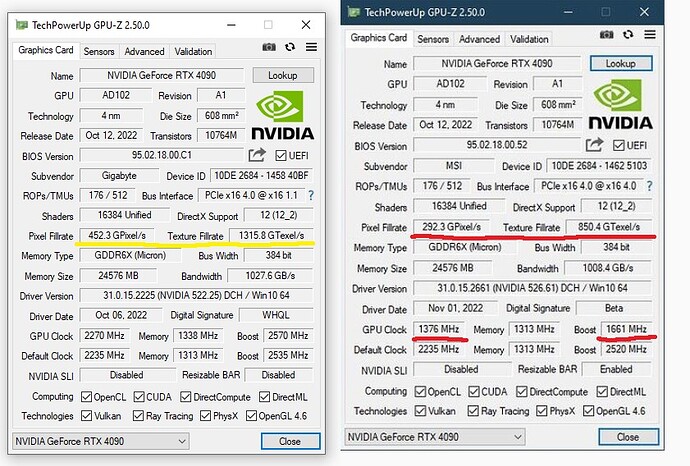Click the Bus Interface question mark in the MSI window
The image size is (690, 466).
650,186
